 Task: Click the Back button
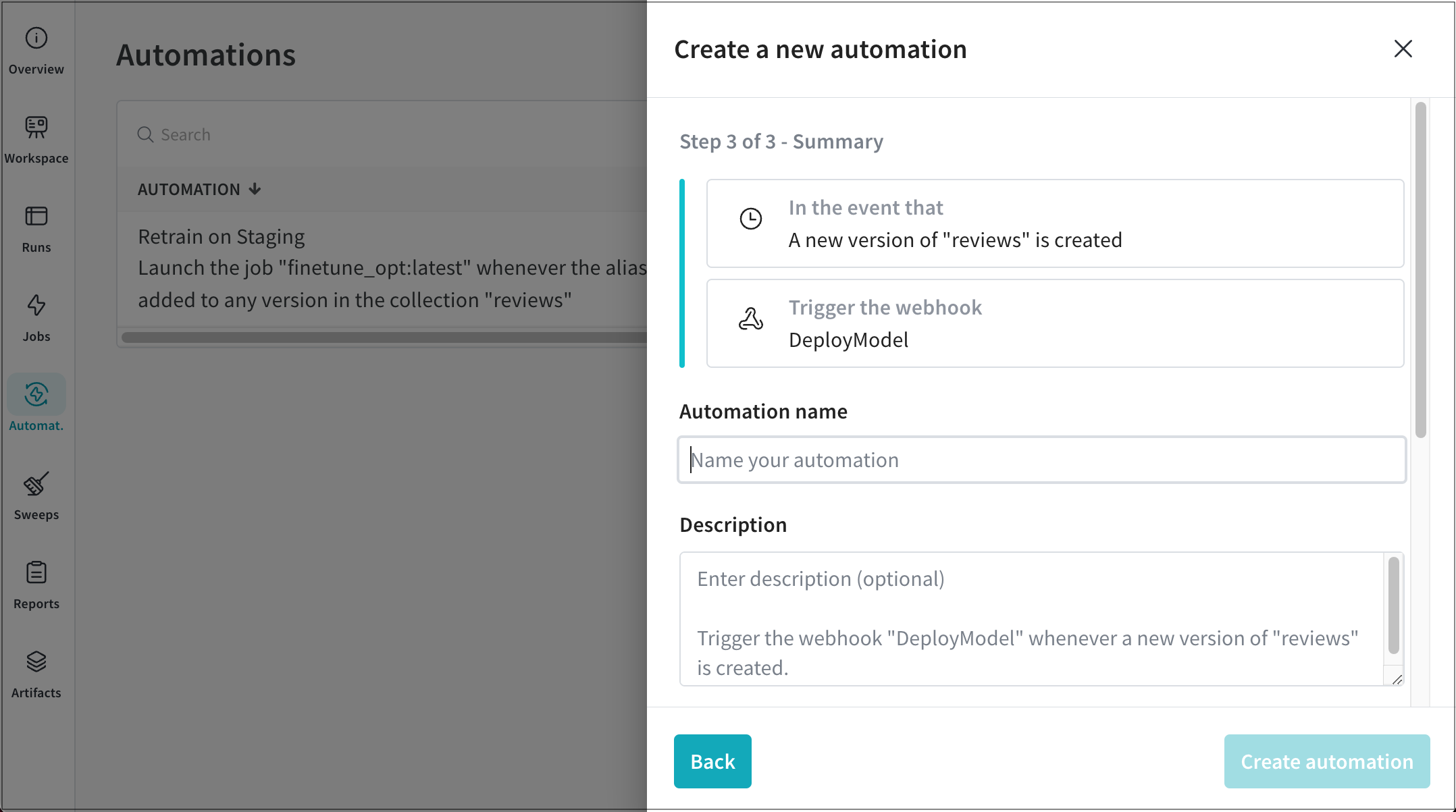click(x=712, y=761)
